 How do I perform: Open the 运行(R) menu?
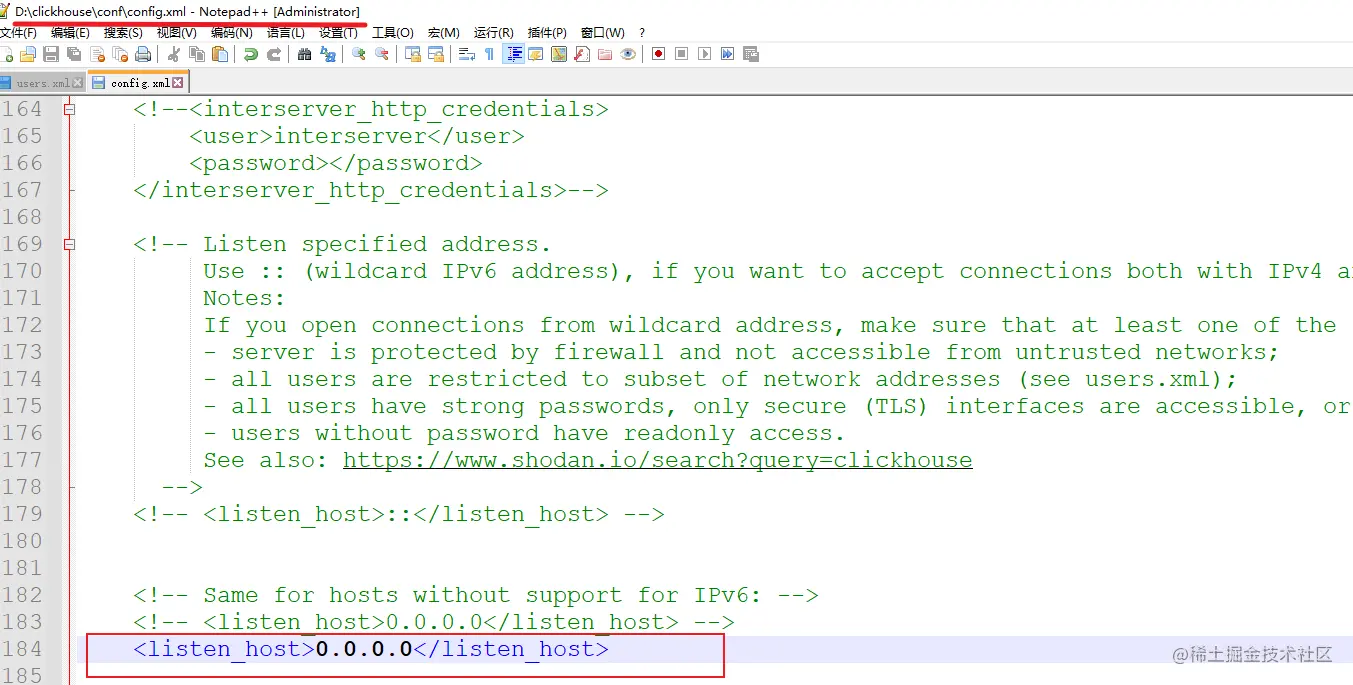[494, 33]
